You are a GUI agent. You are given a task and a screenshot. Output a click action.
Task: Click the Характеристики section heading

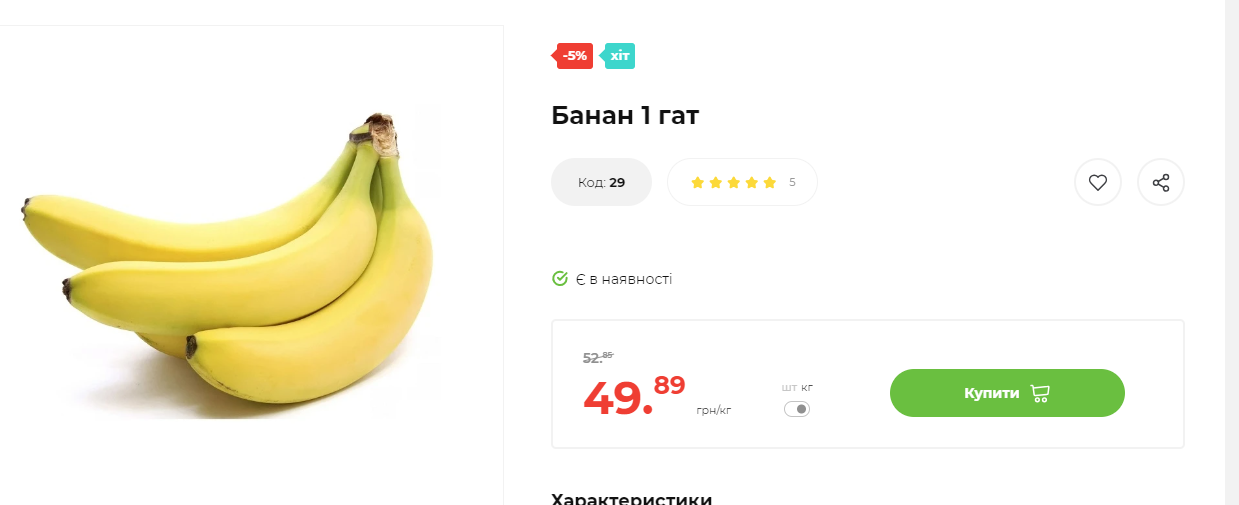click(x=632, y=498)
